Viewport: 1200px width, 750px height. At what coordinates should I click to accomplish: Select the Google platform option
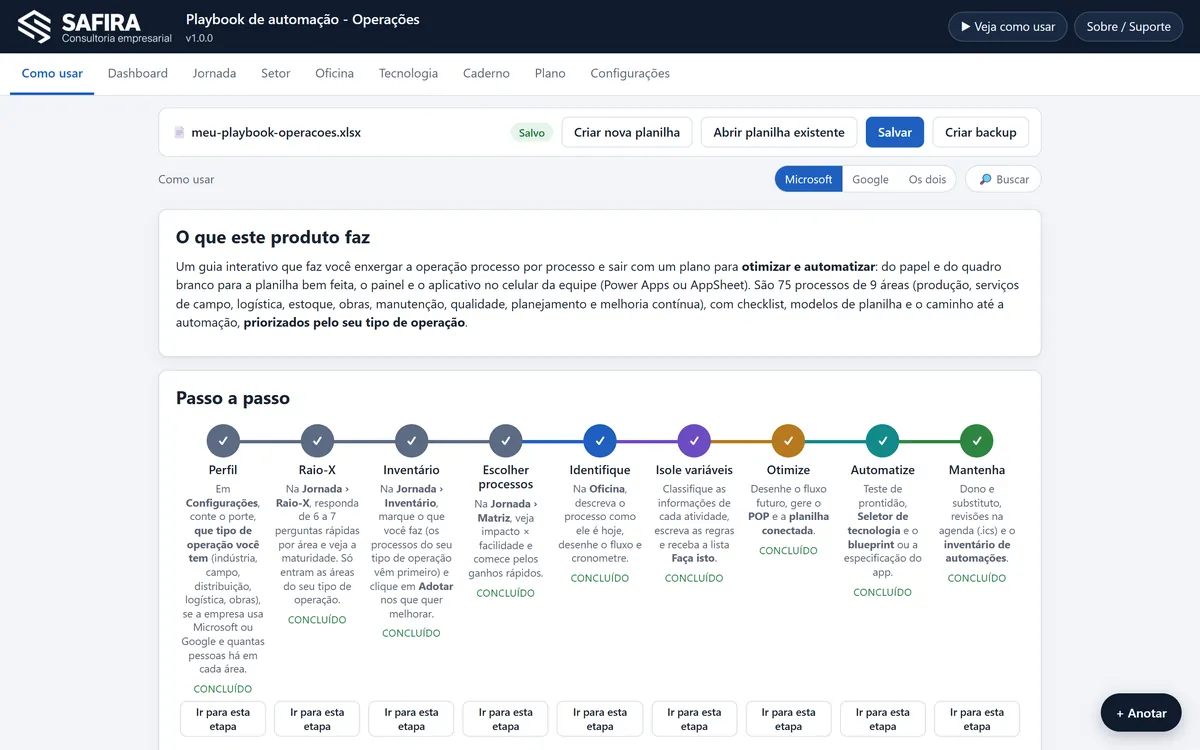pos(870,179)
